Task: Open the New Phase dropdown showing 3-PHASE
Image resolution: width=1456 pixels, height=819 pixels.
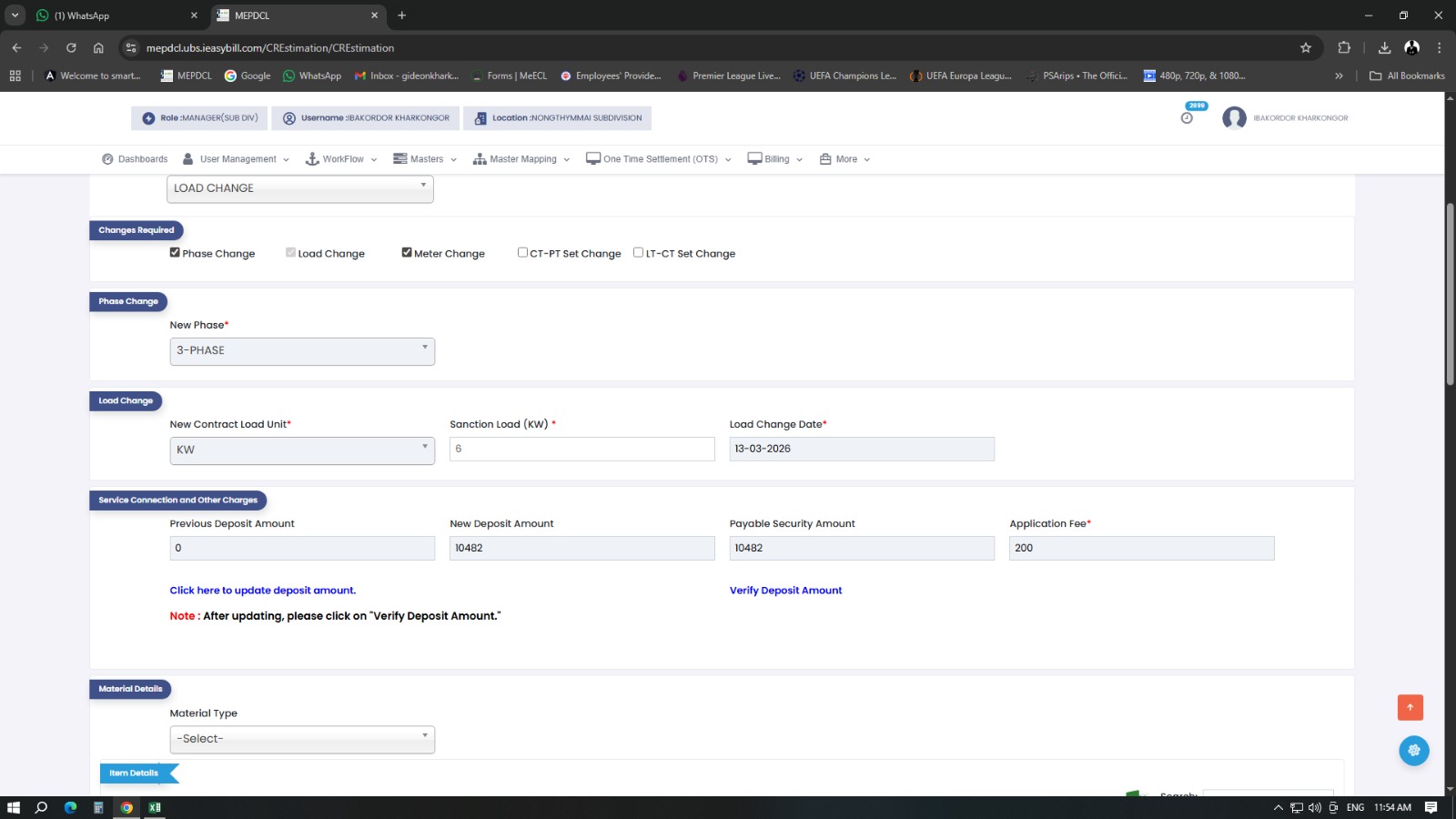Action: pyautogui.click(x=302, y=351)
